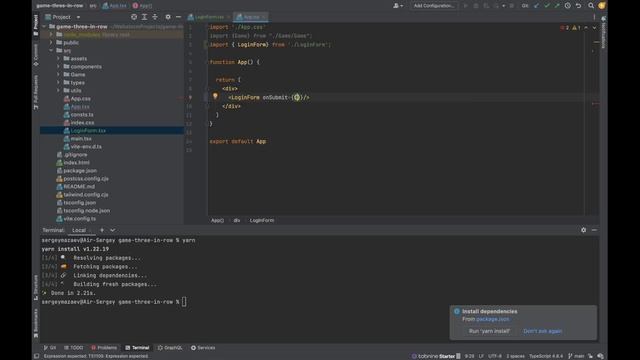Viewport: 640px width, 360px height.
Task: Open the Terminal tool window tab
Action: click(137, 348)
